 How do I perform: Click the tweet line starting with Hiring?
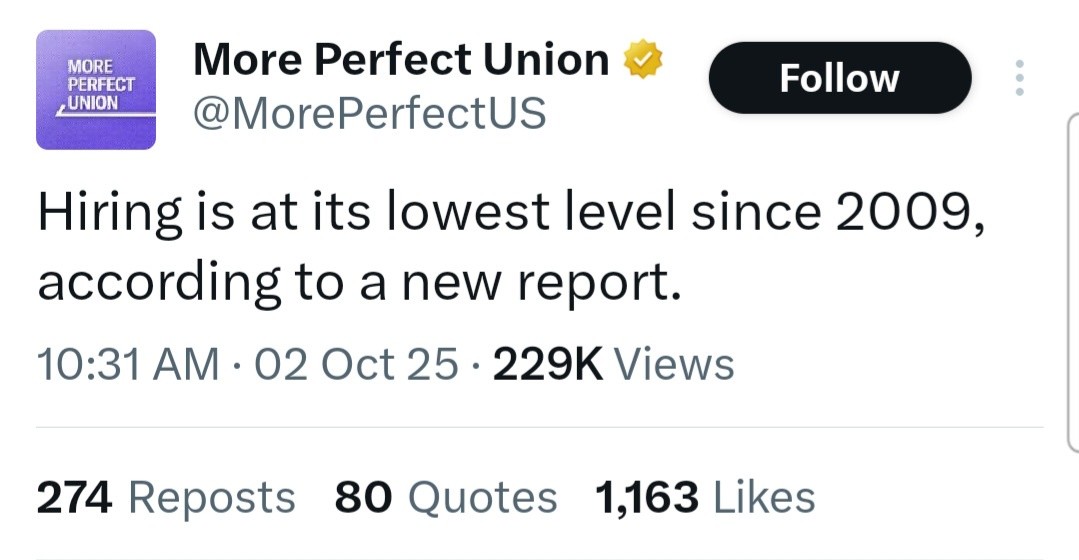[510, 212]
